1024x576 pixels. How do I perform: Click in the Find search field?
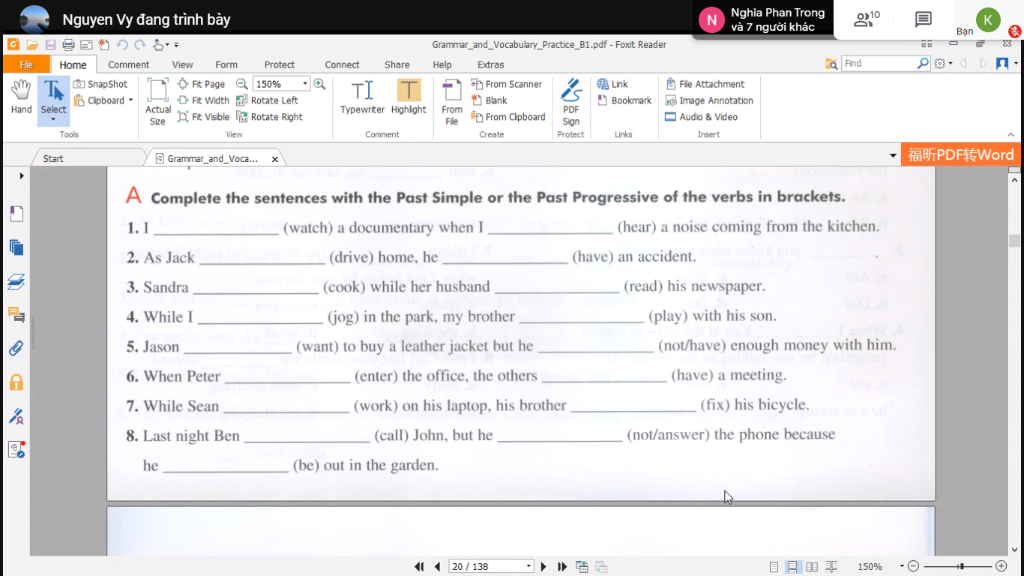click(878, 63)
